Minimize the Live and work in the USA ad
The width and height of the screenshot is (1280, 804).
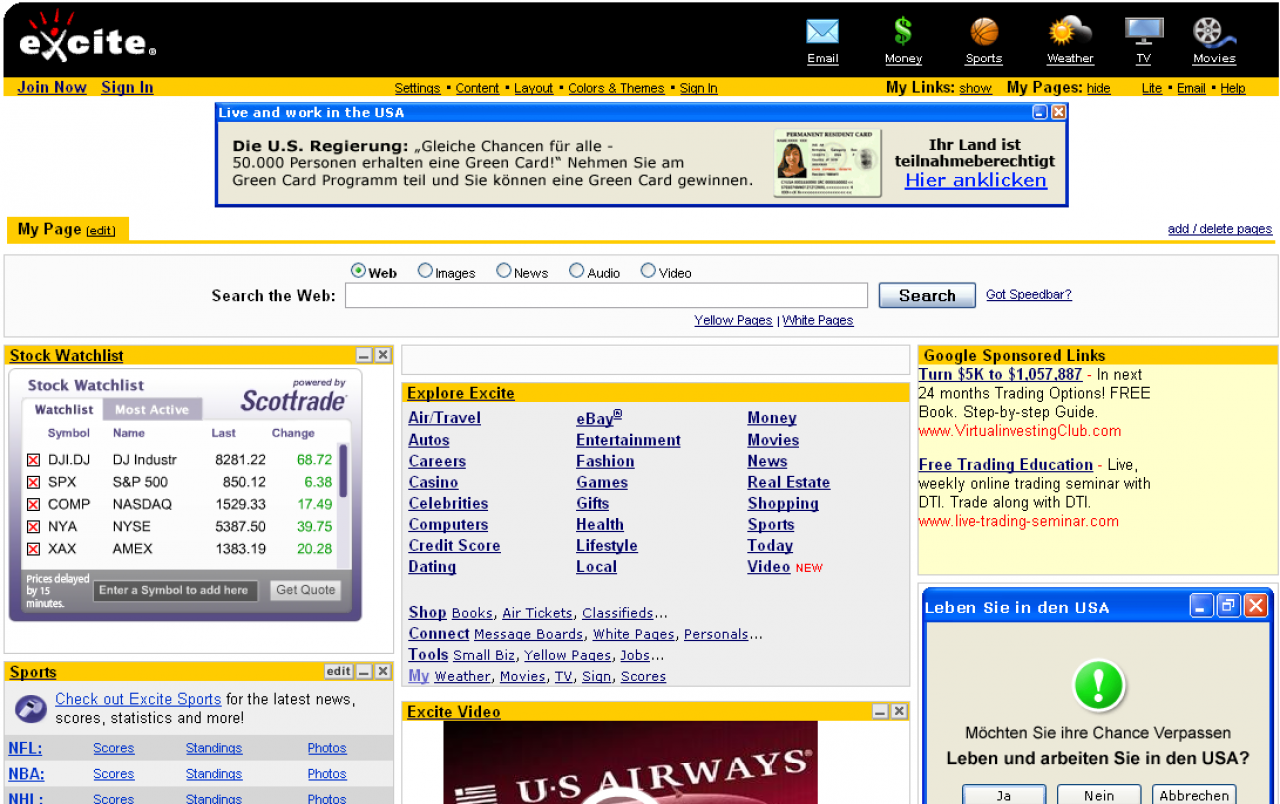pos(1040,112)
